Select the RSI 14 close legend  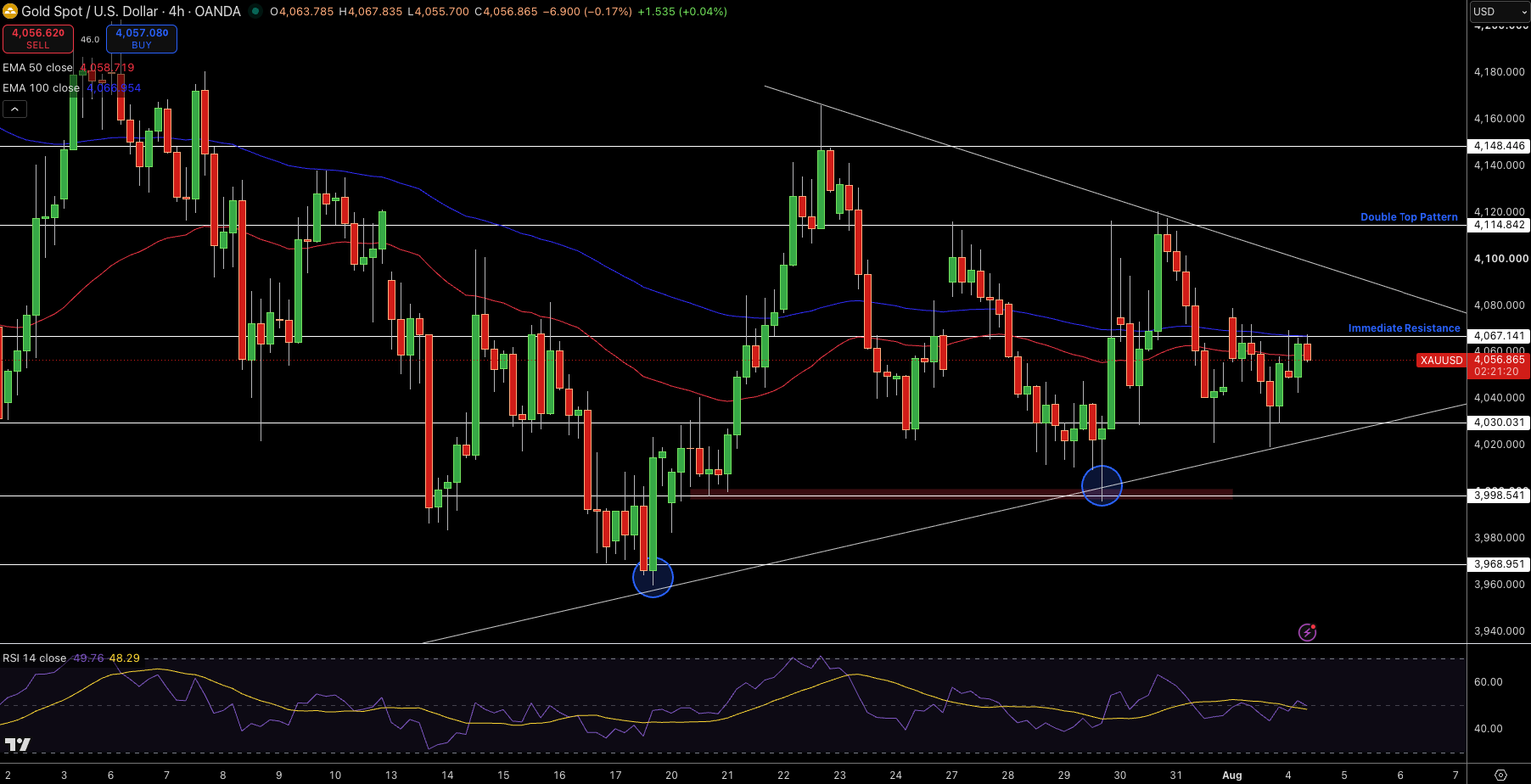click(34, 658)
